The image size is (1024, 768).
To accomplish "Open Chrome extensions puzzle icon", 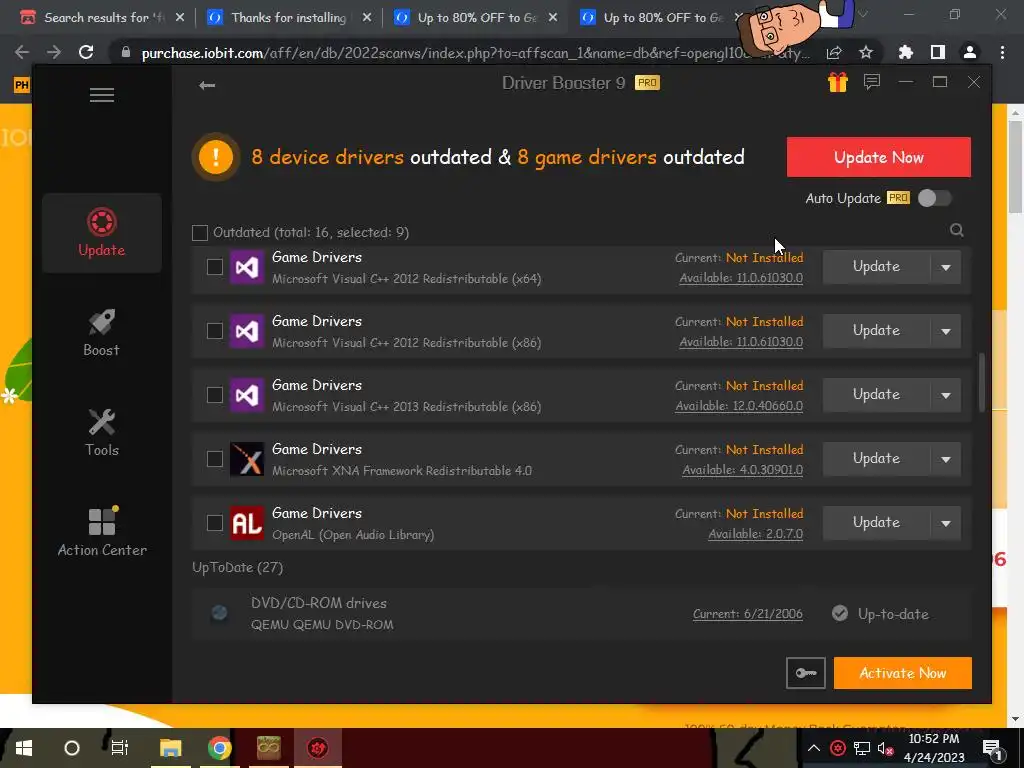I will 906,52.
